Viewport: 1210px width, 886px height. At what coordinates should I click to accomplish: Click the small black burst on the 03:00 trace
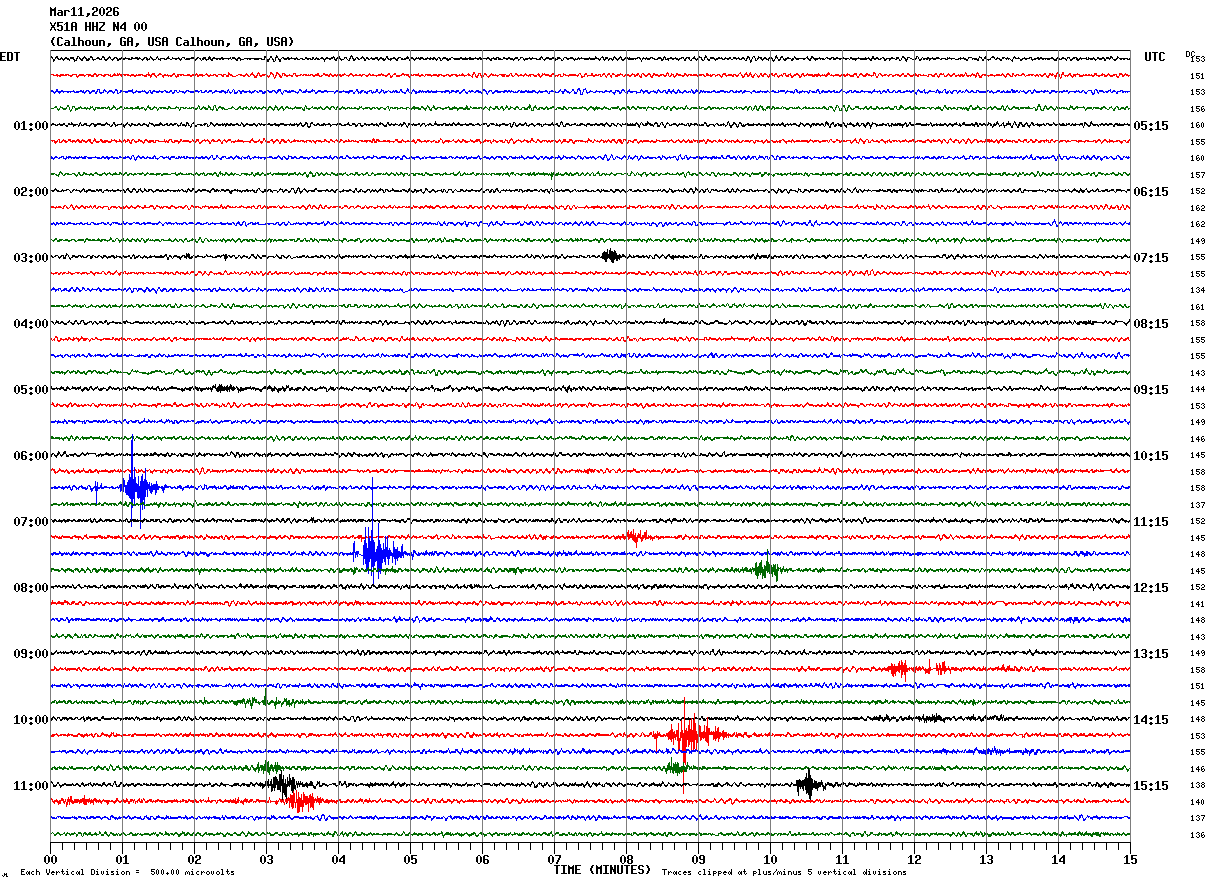[x=610, y=256]
